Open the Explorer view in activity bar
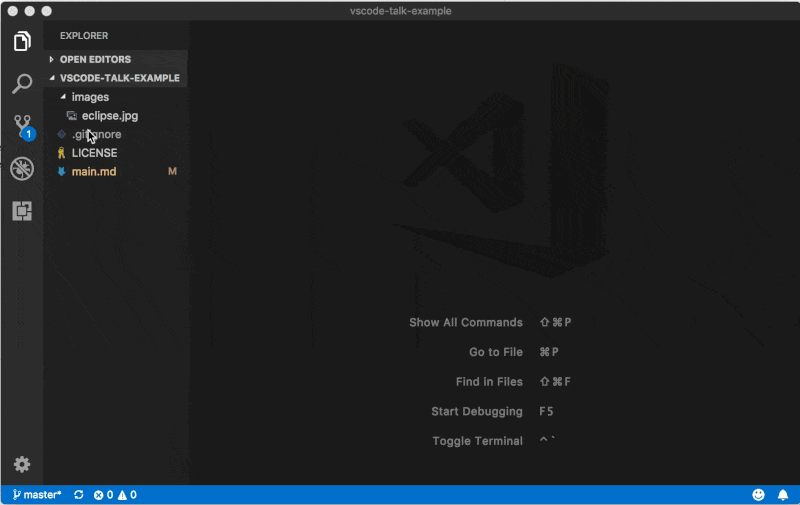This screenshot has height=505, width=800. 22,41
